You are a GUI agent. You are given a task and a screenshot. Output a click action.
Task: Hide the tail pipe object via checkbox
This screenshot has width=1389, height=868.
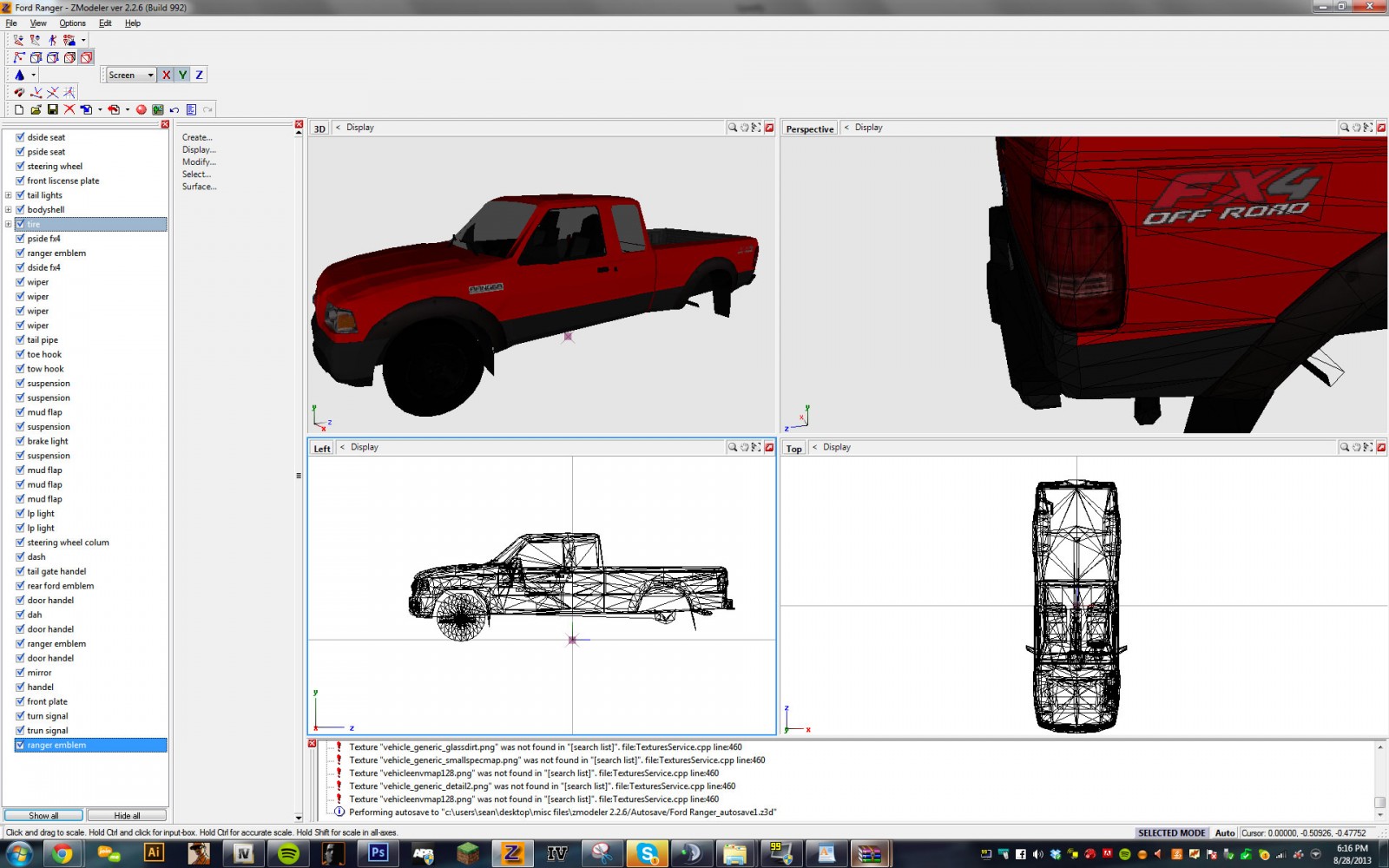click(x=20, y=339)
